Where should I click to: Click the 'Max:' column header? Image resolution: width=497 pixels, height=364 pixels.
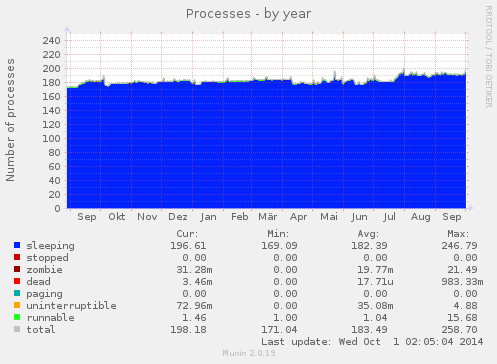pyautogui.click(x=458, y=234)
